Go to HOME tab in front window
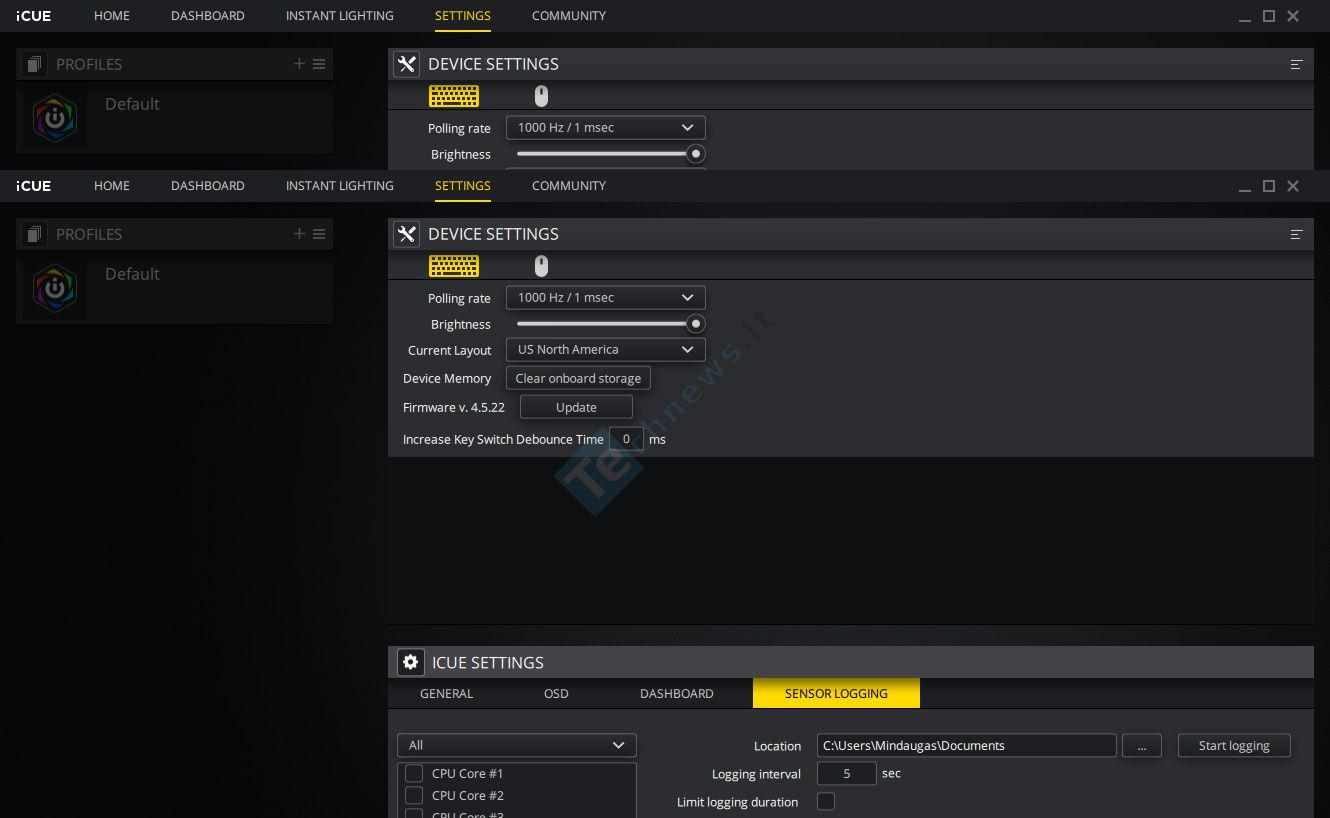The height and width of the screenshot is (818, 1330). [112, 186]
